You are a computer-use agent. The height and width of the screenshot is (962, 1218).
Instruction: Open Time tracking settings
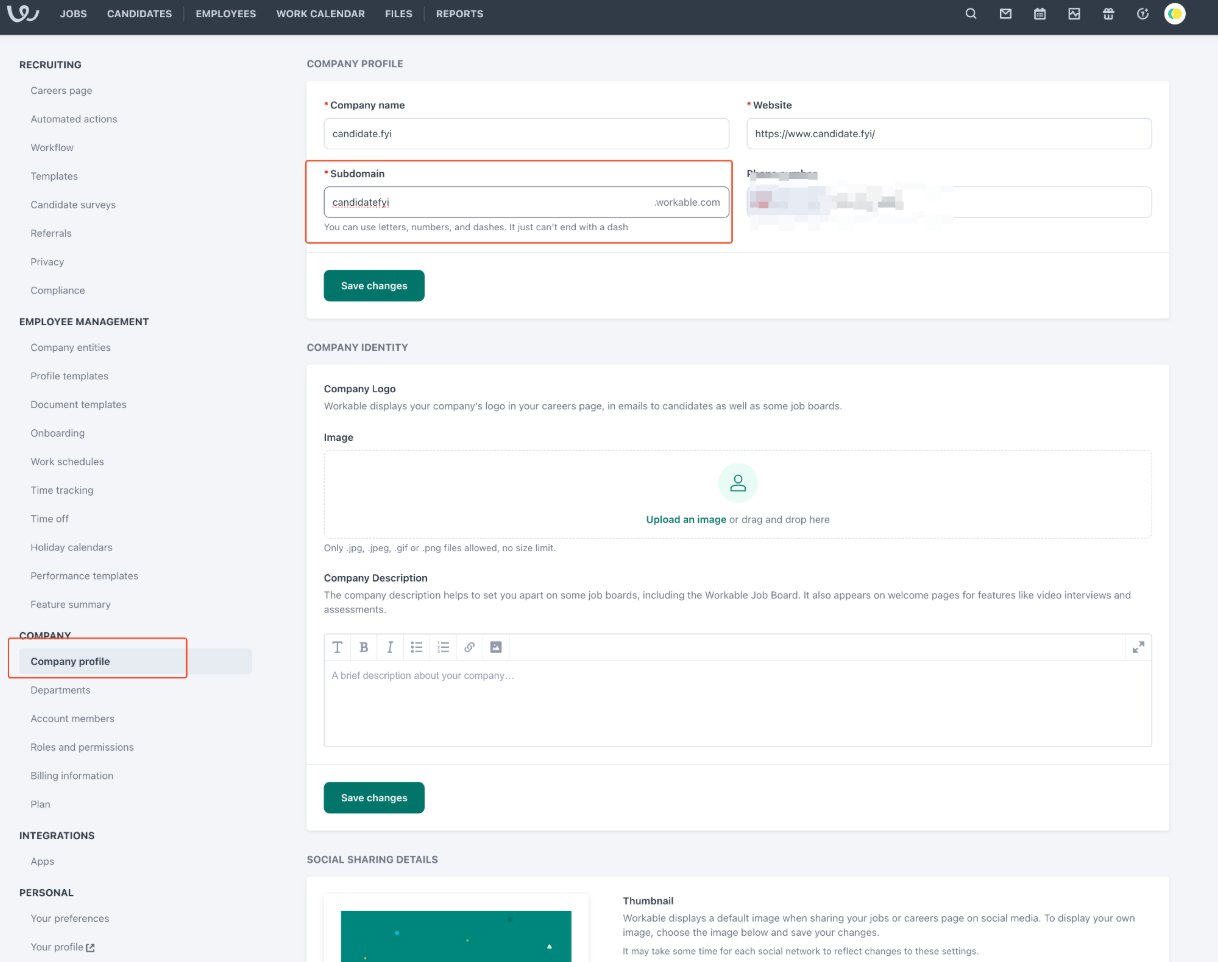pyautogui.click(x=62, y=490)
